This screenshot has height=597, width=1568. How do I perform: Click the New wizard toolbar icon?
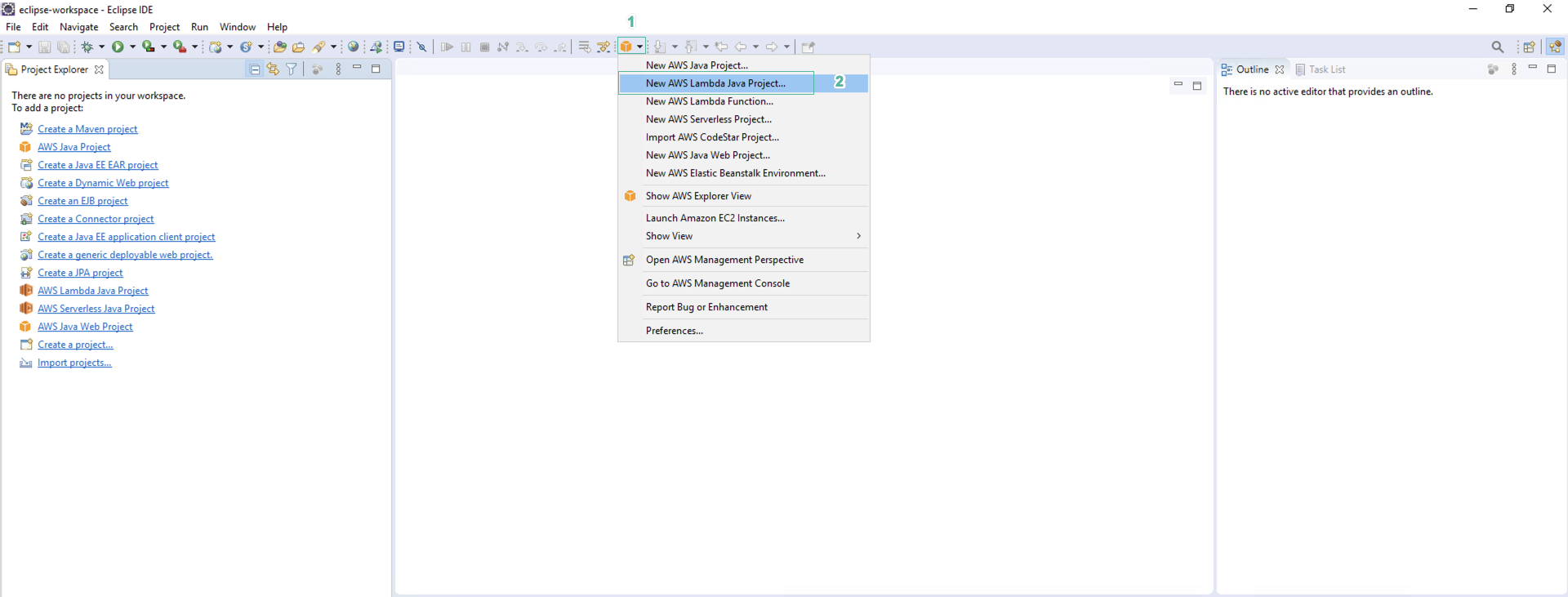(15, 47)
